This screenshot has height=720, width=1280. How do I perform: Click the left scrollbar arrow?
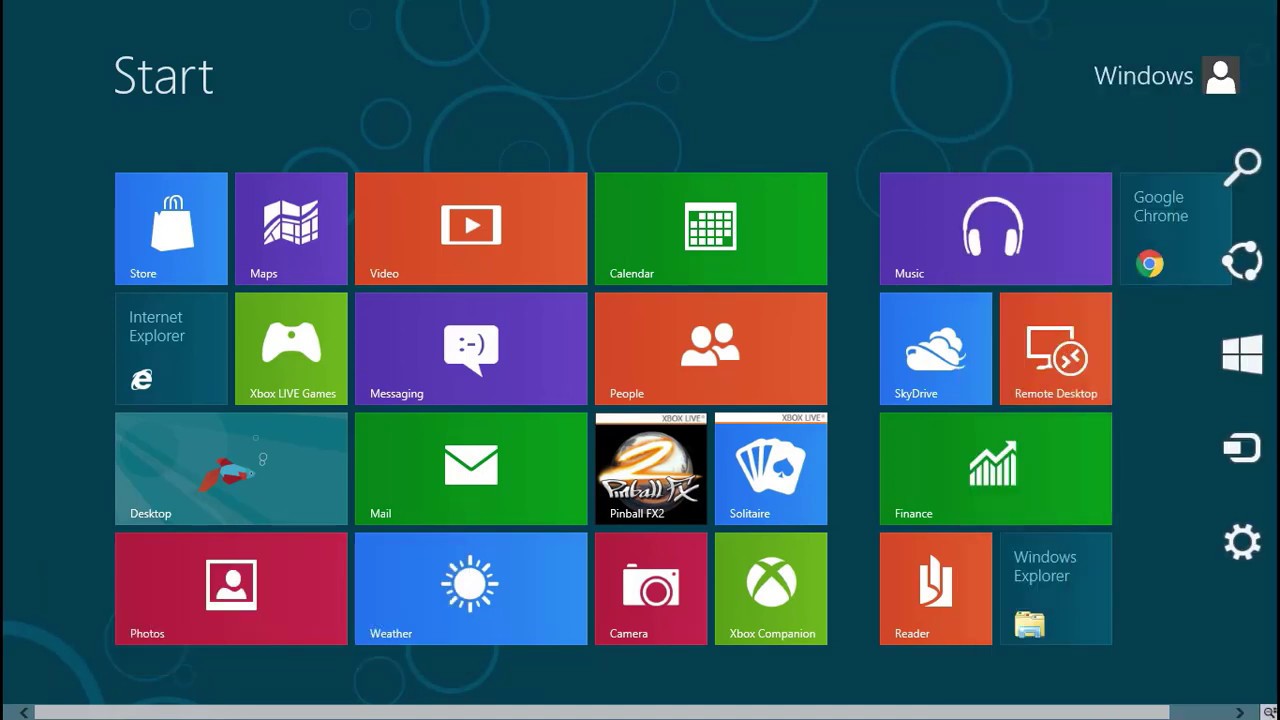tap(24, 713)
